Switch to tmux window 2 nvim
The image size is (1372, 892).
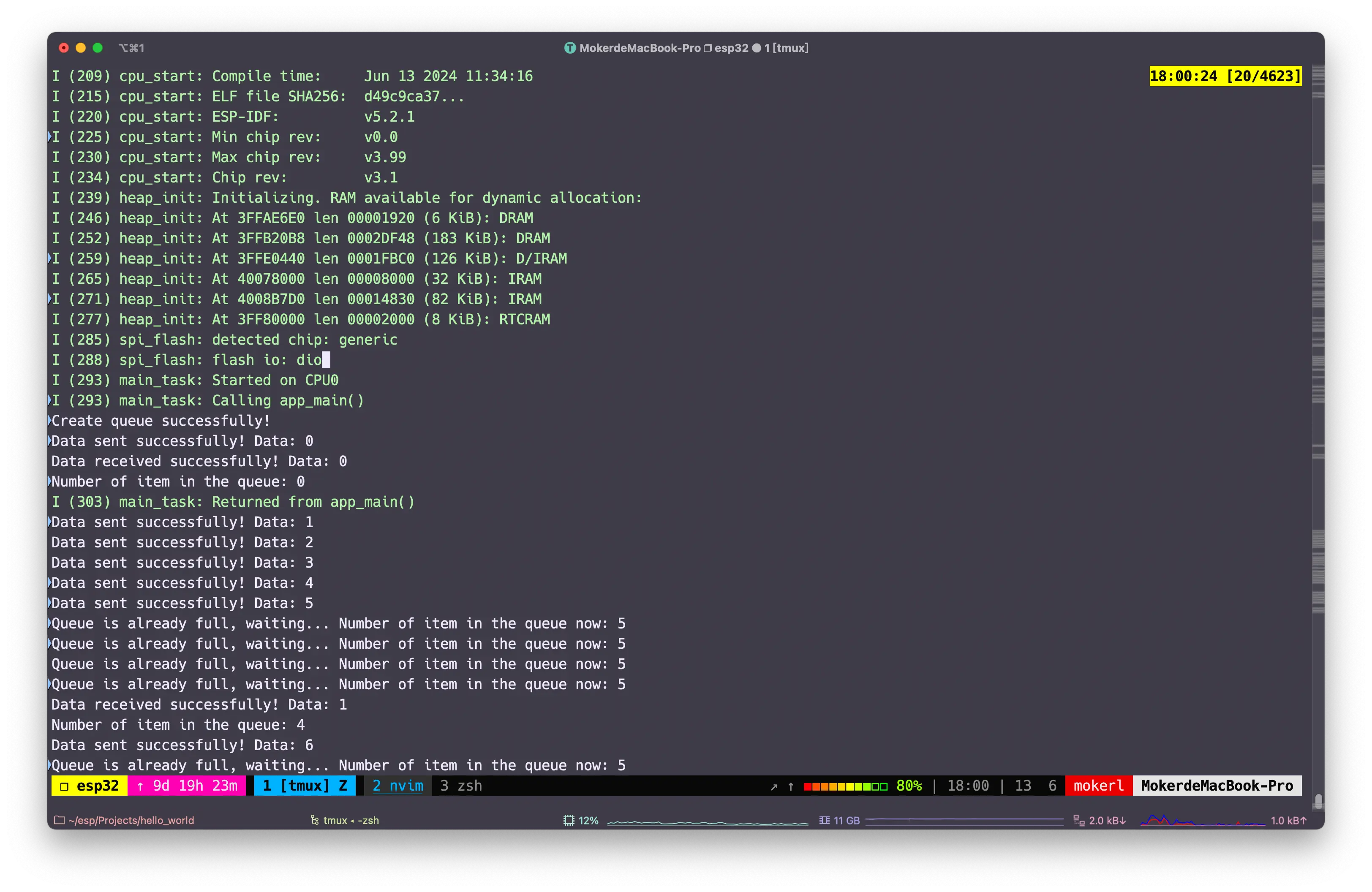coord(398,786)
